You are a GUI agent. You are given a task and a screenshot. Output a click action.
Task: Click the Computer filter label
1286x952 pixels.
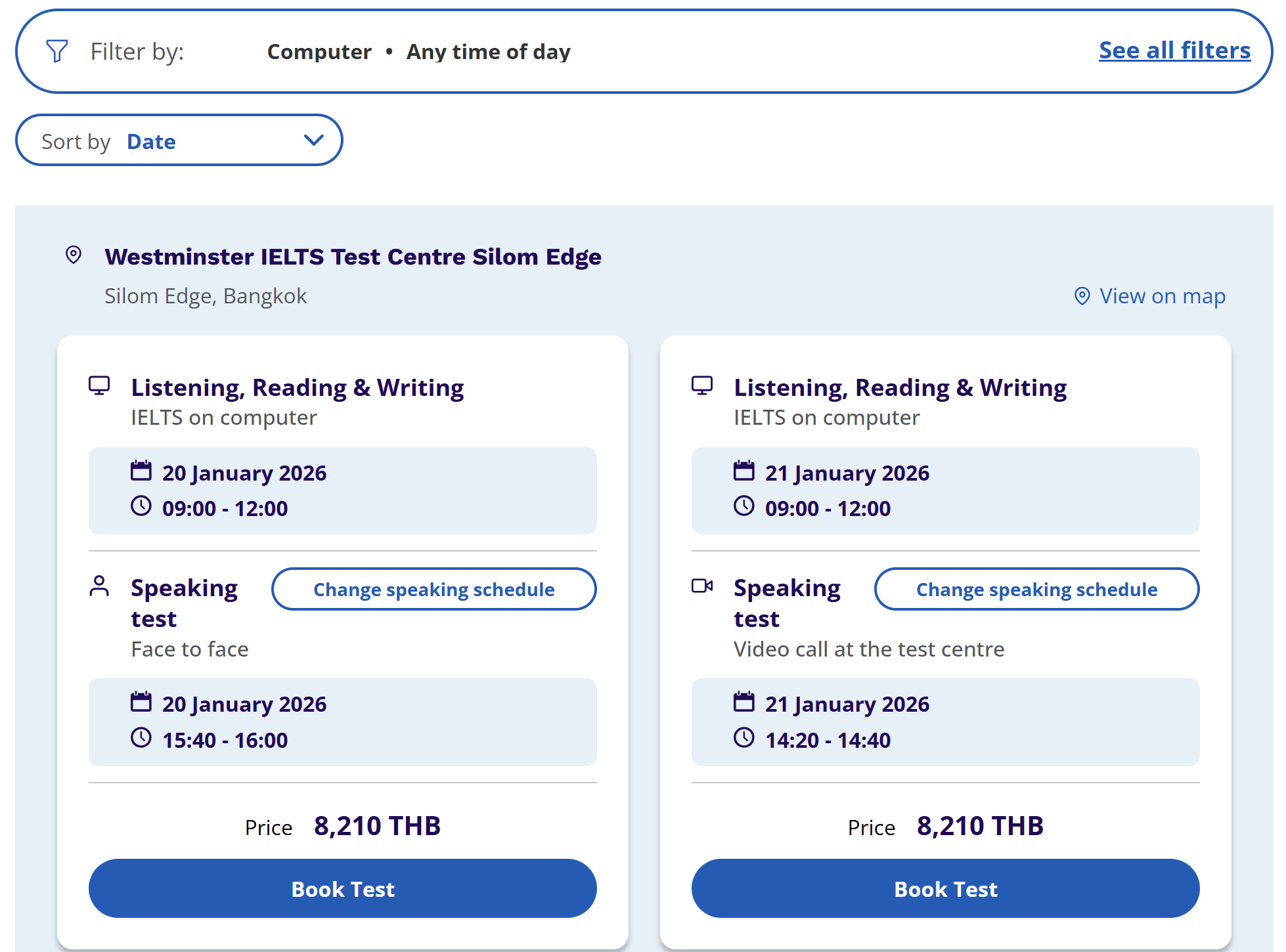[x=319, y=52]
